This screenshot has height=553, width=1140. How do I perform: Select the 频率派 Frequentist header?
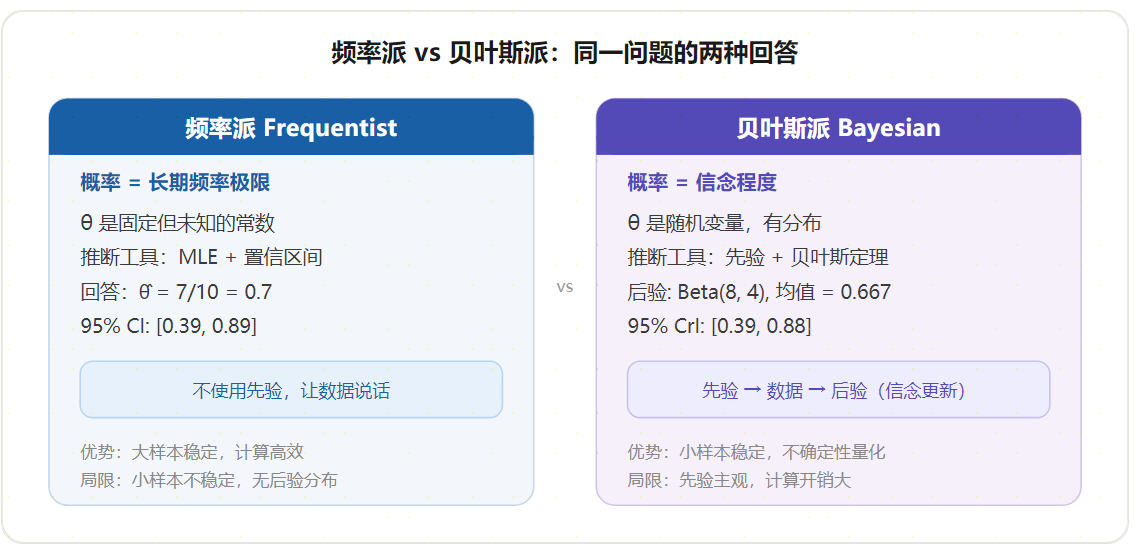[x=291, y=127]
